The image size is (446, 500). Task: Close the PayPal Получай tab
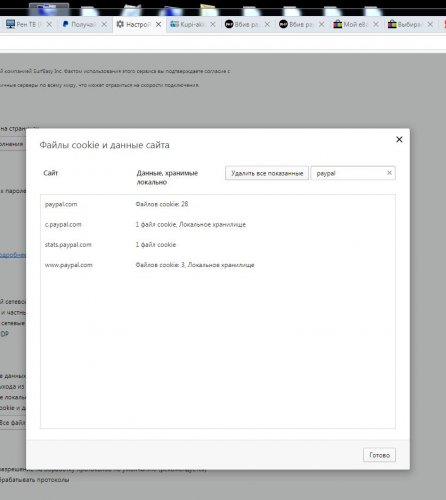coord(104,24)
